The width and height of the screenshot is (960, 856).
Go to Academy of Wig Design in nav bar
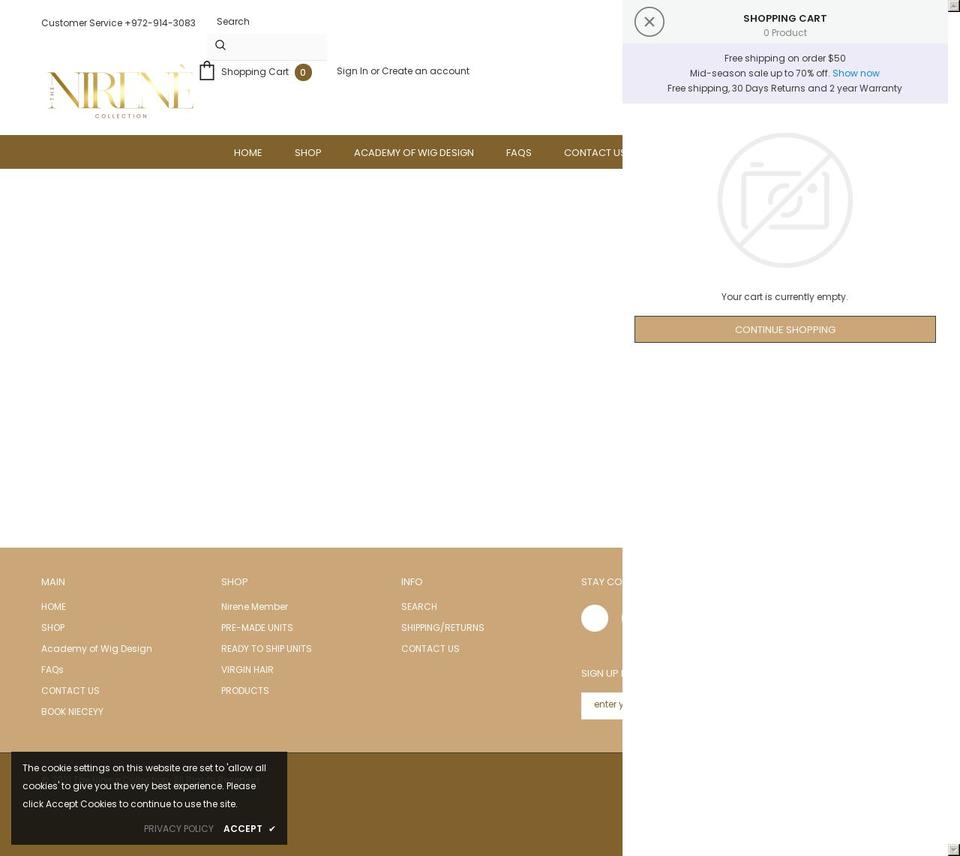click(x=414, y=152)
